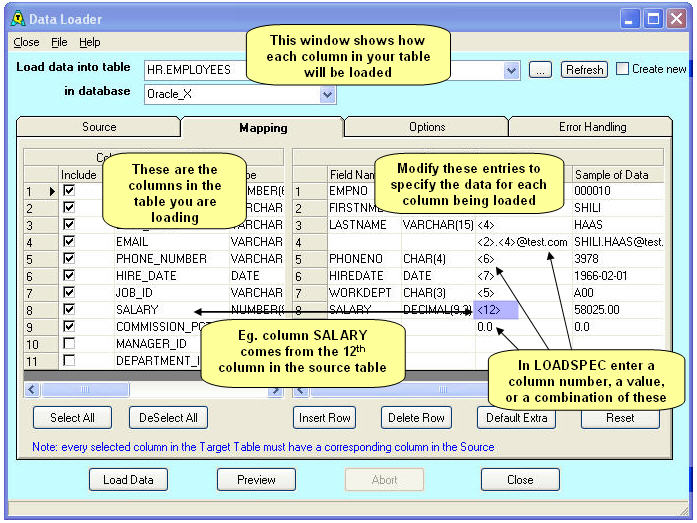Click the <5> LOADSPEC cell for WORKDEPT
Viewport: 697px width, 523px height.
tap(523, 293)
